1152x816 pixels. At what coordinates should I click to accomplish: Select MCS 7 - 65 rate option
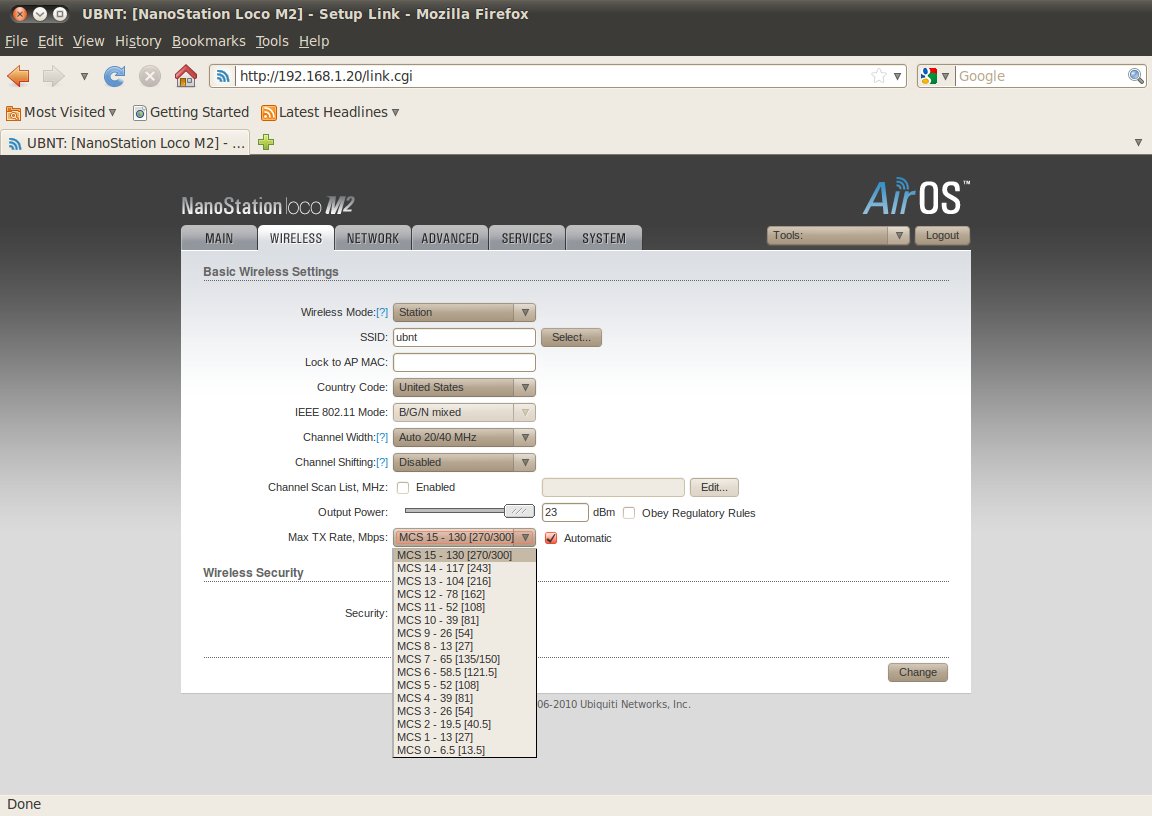point(448,659)
